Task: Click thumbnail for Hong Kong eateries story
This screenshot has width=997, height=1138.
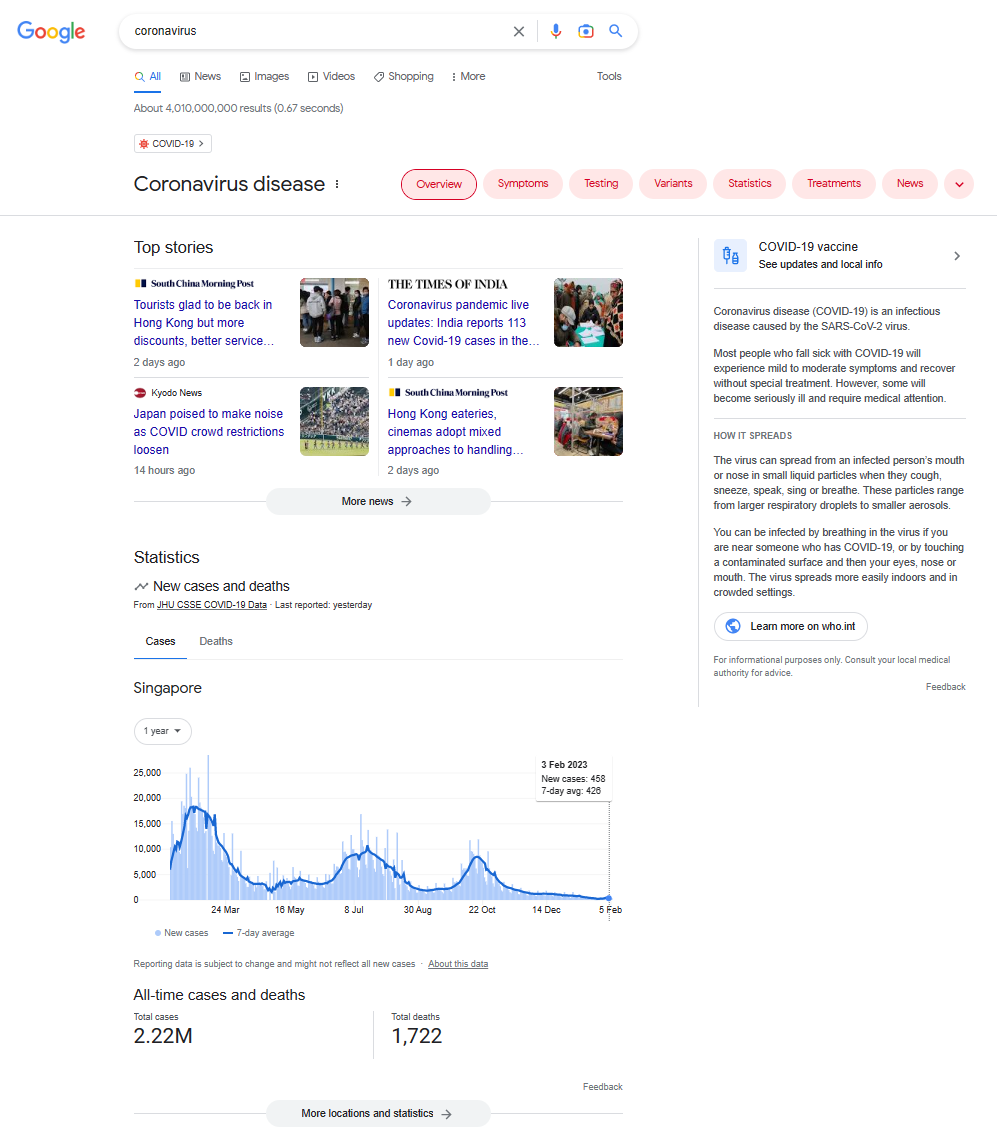Action: [588, 422]
